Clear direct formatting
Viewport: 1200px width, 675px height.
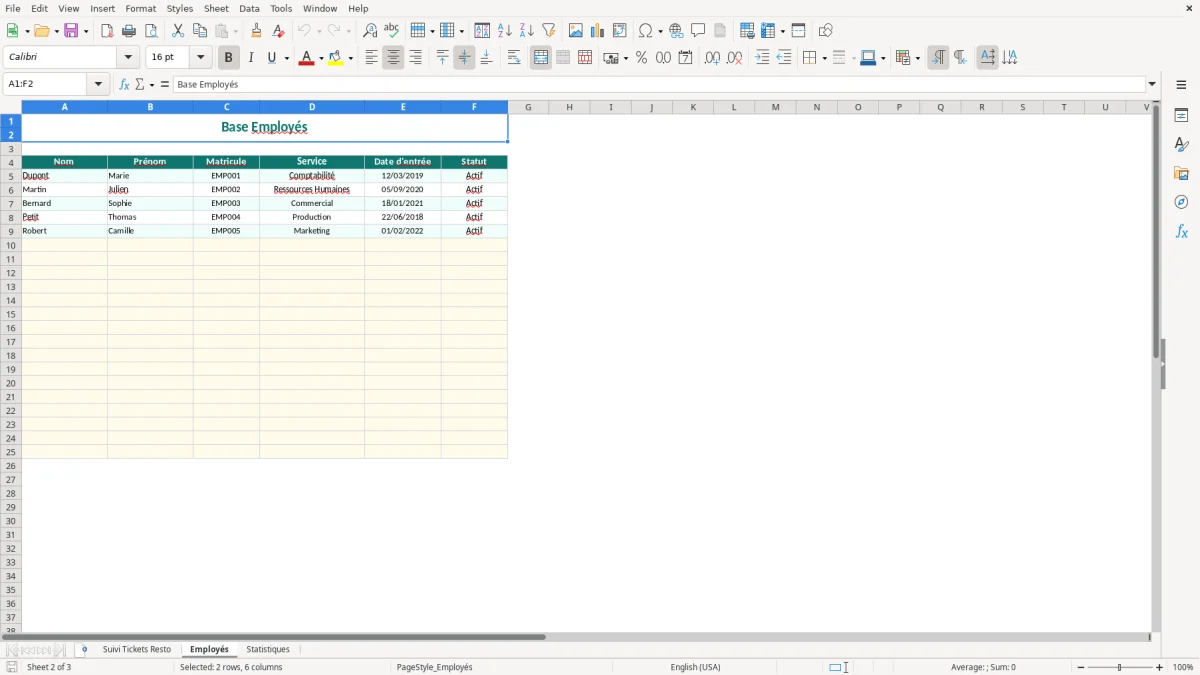point(279,31)
